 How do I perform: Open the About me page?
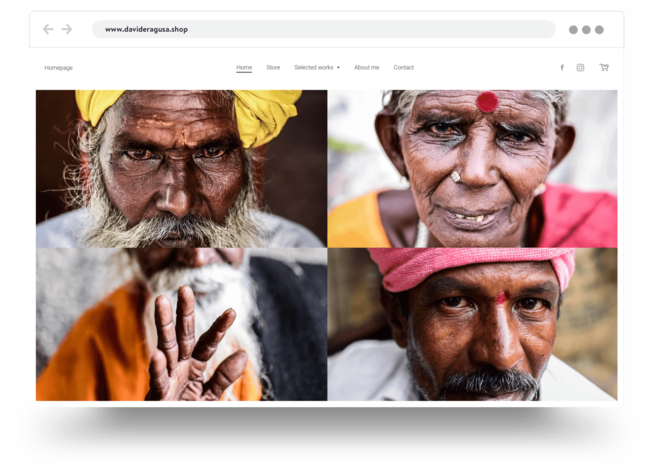click(x=367, y=68)
